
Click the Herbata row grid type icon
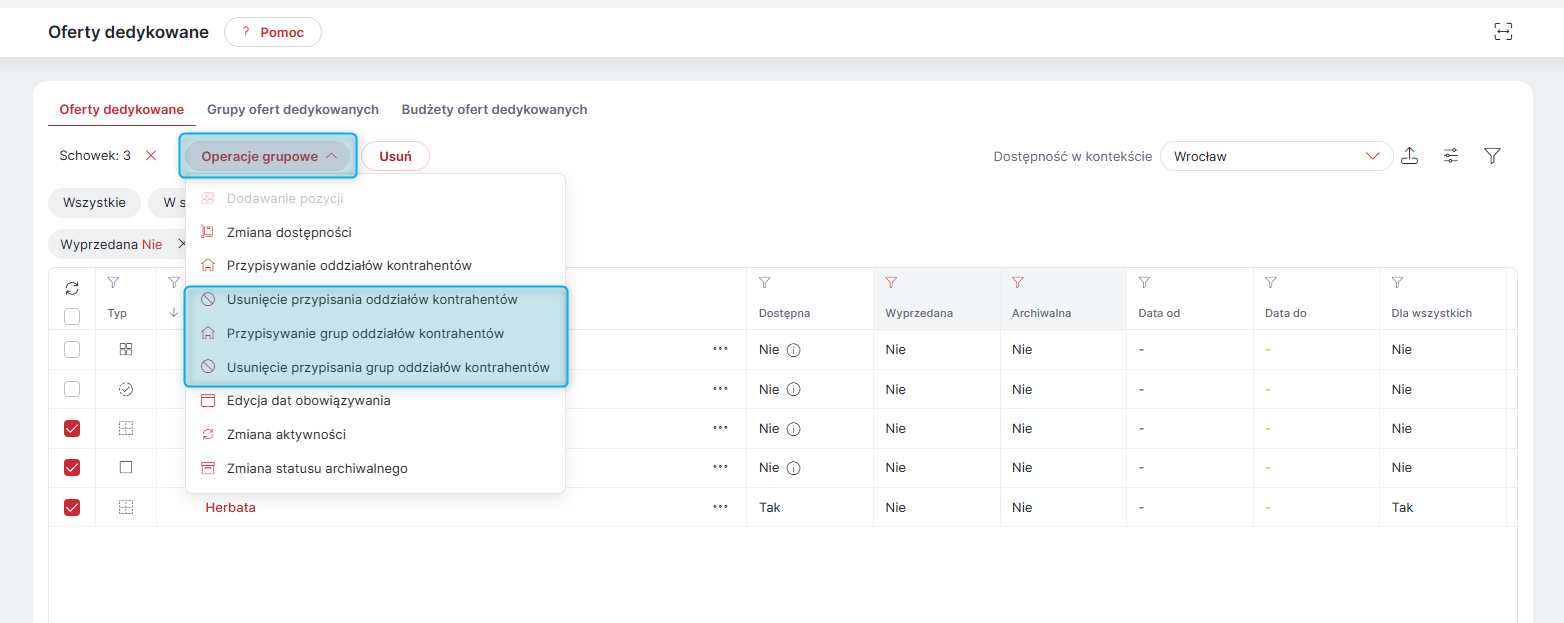tap(126, 507)
